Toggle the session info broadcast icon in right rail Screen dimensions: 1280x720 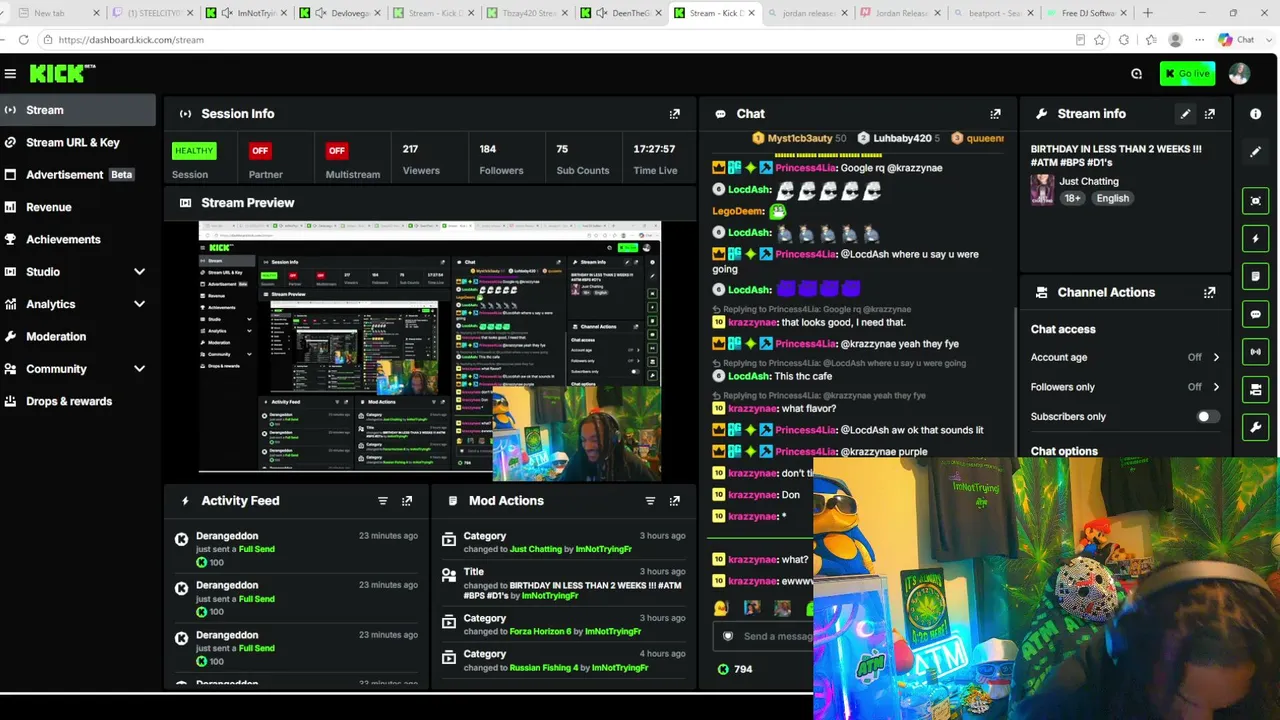pyautogui.click(x=1256, y=352)
